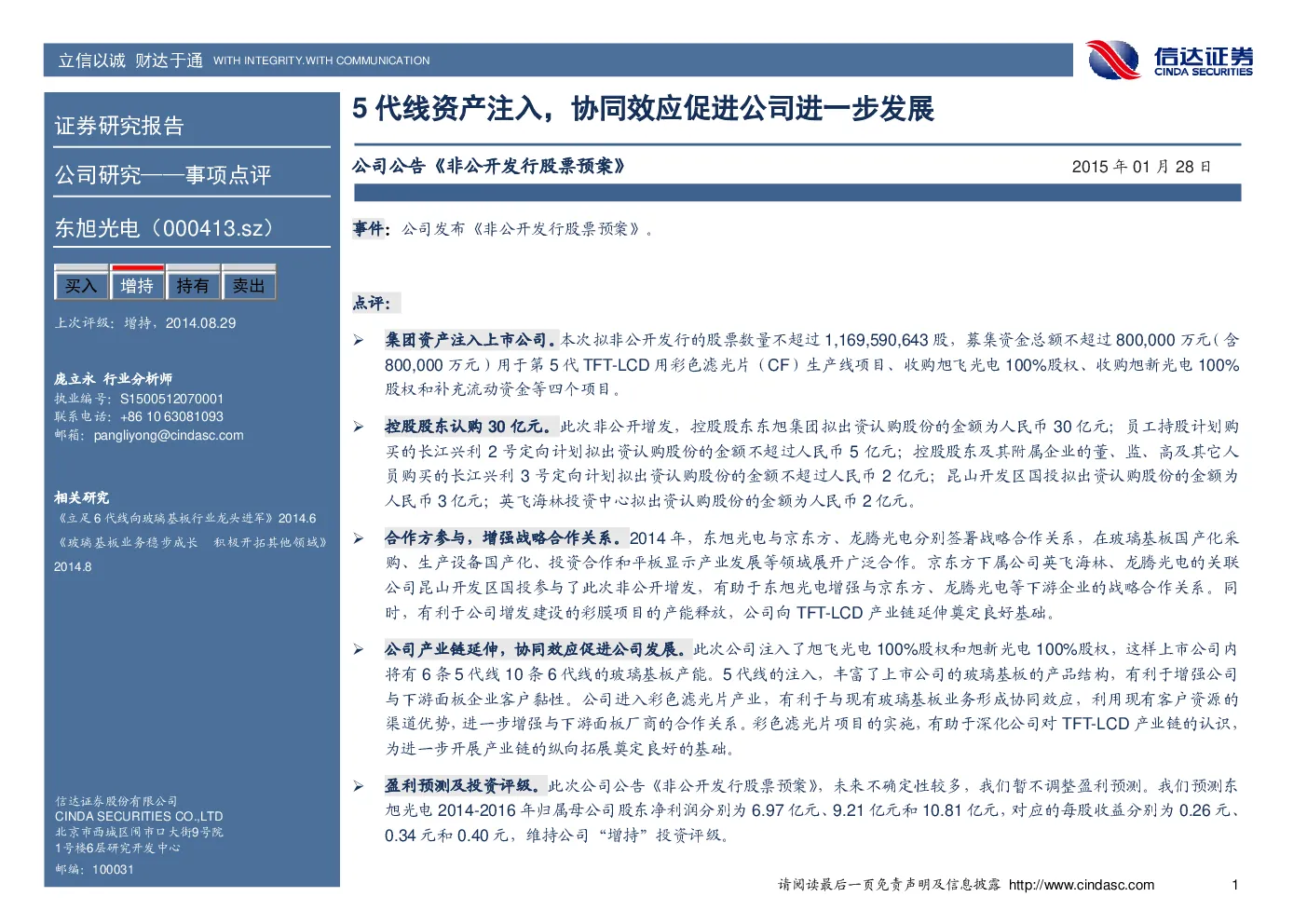1307x924 pixels.
Task: Click the email pangliyong@cindasc.com
Action: click(x=169, y=435)
